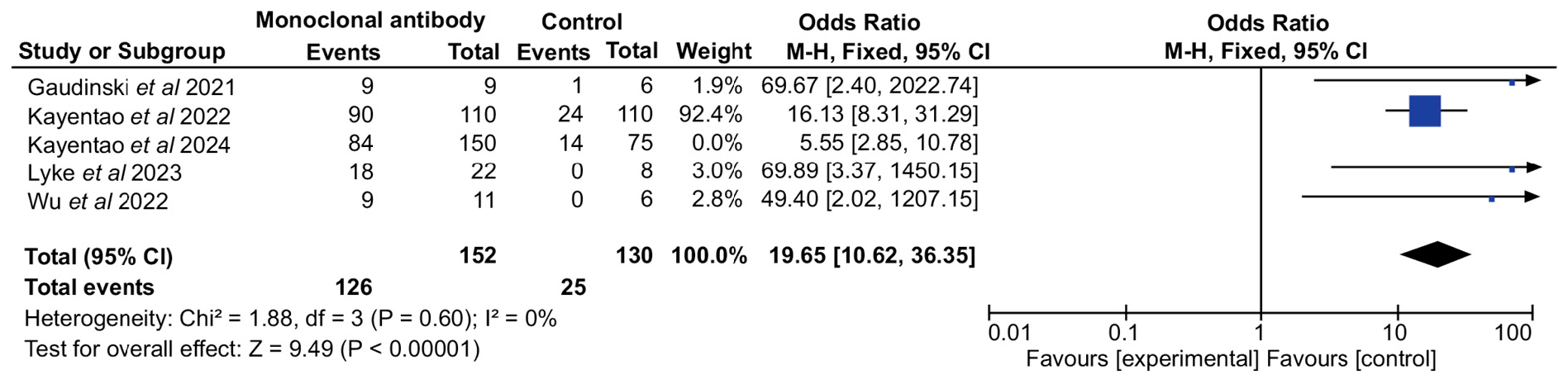Image resolution: width=1568 pixels, height=384 pixels.
Task: Click the 0.01 tick label on the axis
Action: pyautogui.click(x=1008, y=334)
